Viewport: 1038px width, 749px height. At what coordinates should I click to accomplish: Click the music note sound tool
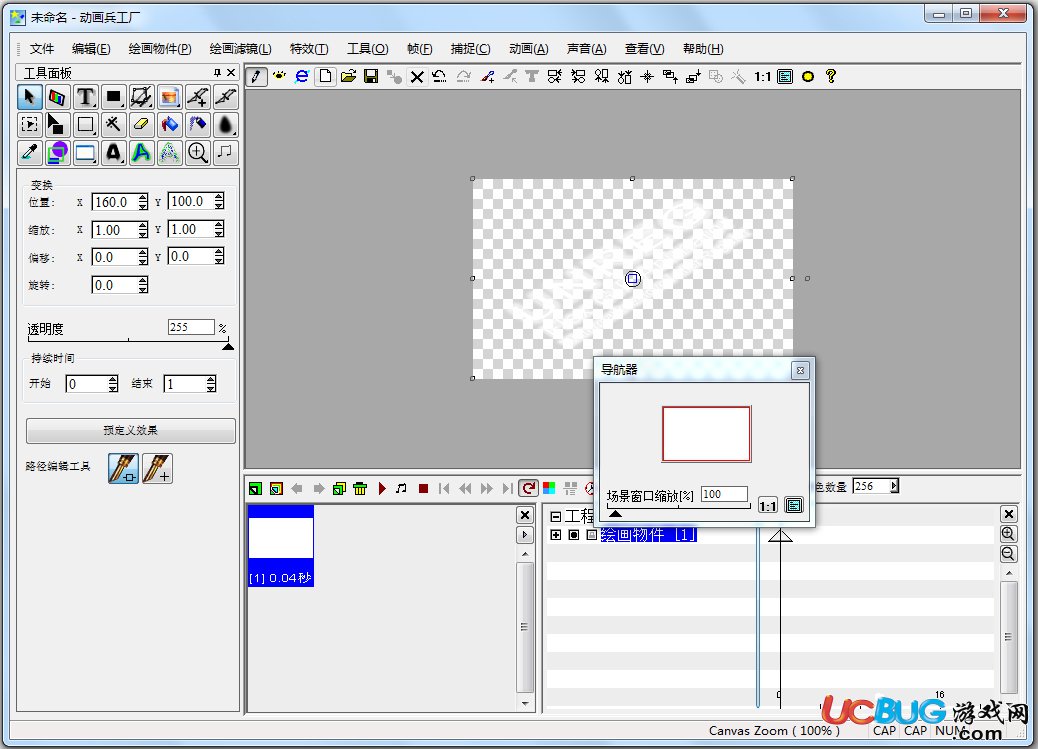point(226,152)
